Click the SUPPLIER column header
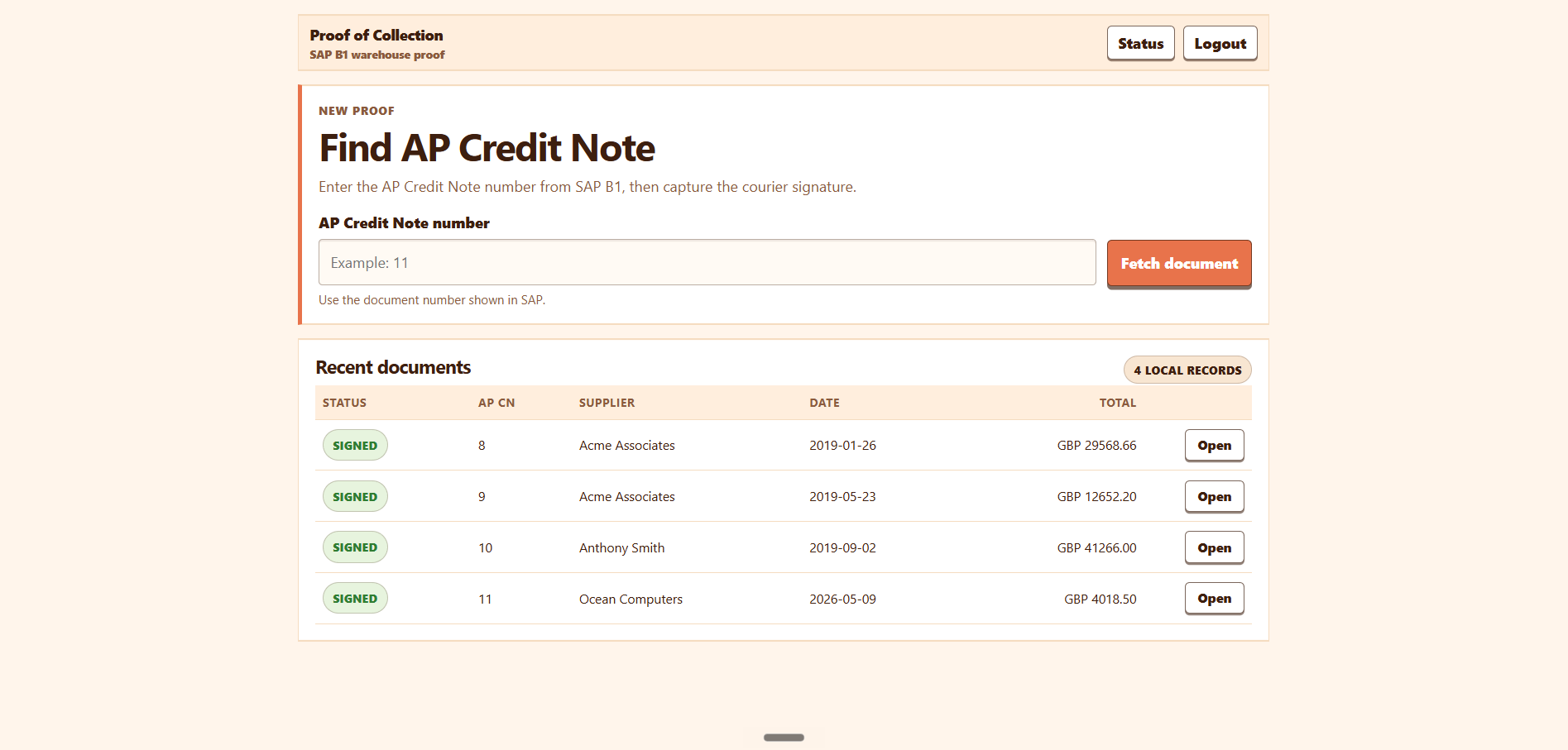This screenshot has height=750, width=1568. [607, 403]
